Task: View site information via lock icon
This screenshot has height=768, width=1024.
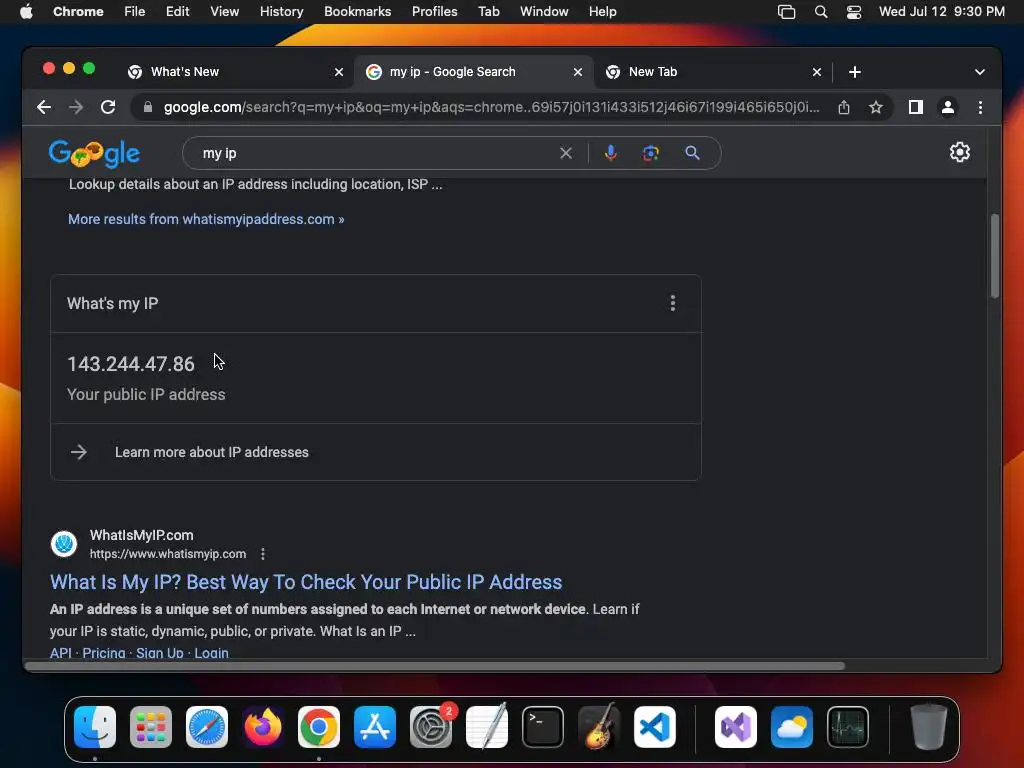Action: click(148, 107)
